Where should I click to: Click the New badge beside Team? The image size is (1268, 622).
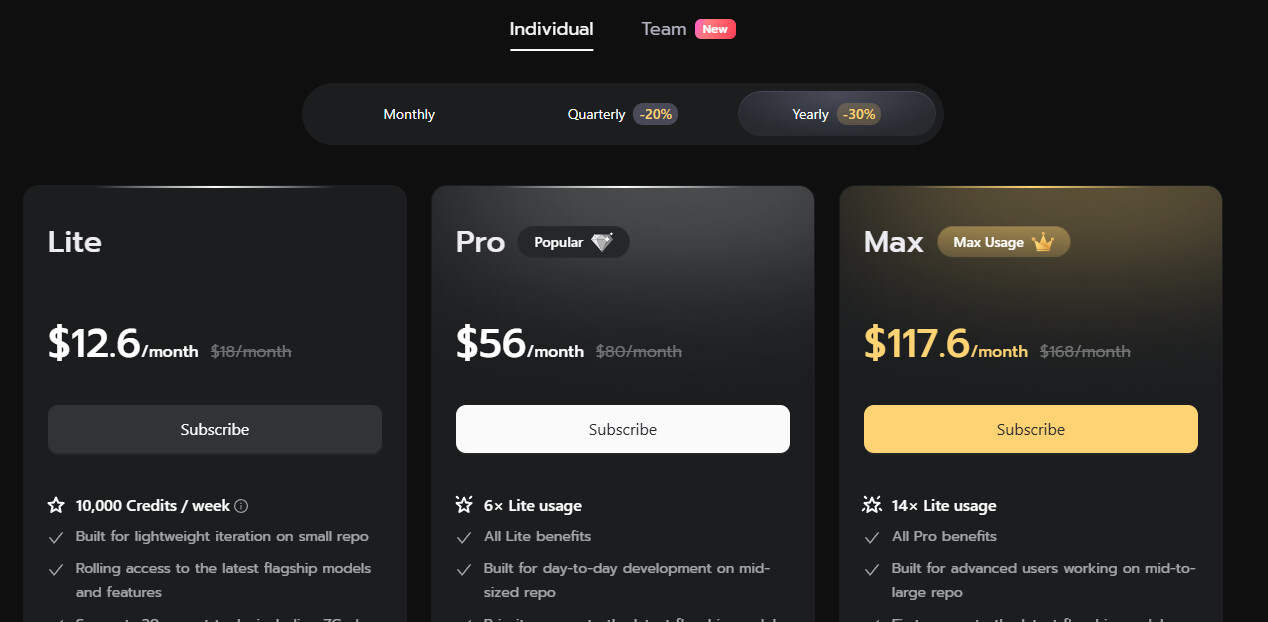click(715, 29)
